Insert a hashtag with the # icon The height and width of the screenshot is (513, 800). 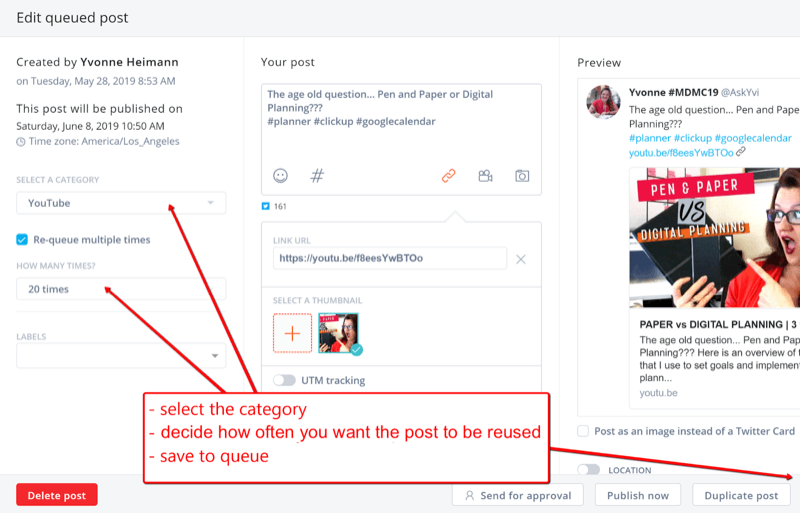(x=317, y=176)
